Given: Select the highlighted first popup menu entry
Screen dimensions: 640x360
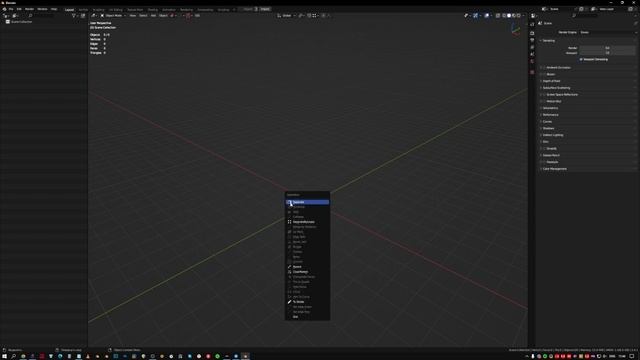Looking at the screenshot, I should 307,202.
